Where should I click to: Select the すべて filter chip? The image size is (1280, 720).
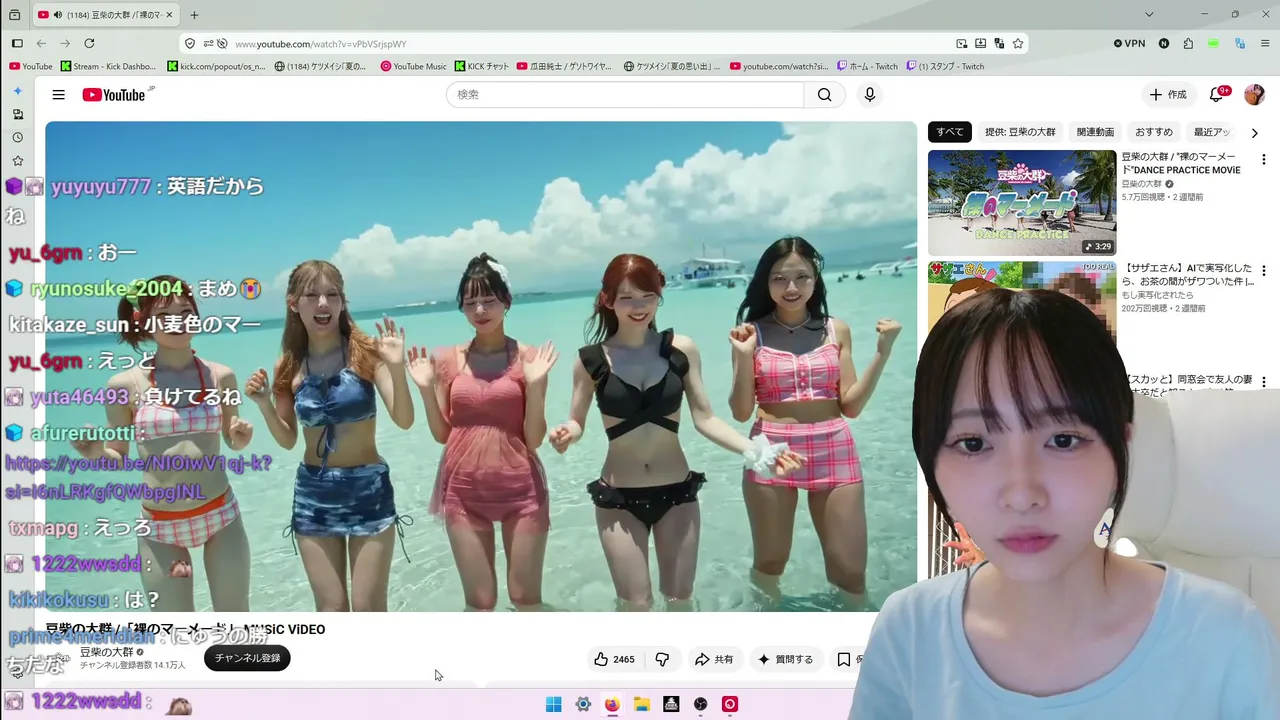950,132
